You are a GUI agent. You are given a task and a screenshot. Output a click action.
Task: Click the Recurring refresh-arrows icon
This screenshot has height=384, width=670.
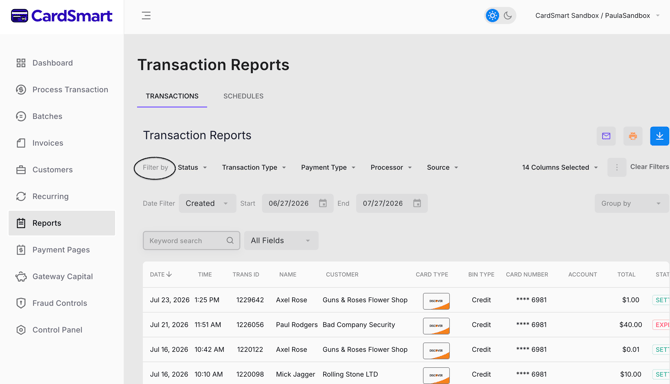coord(21,196)
